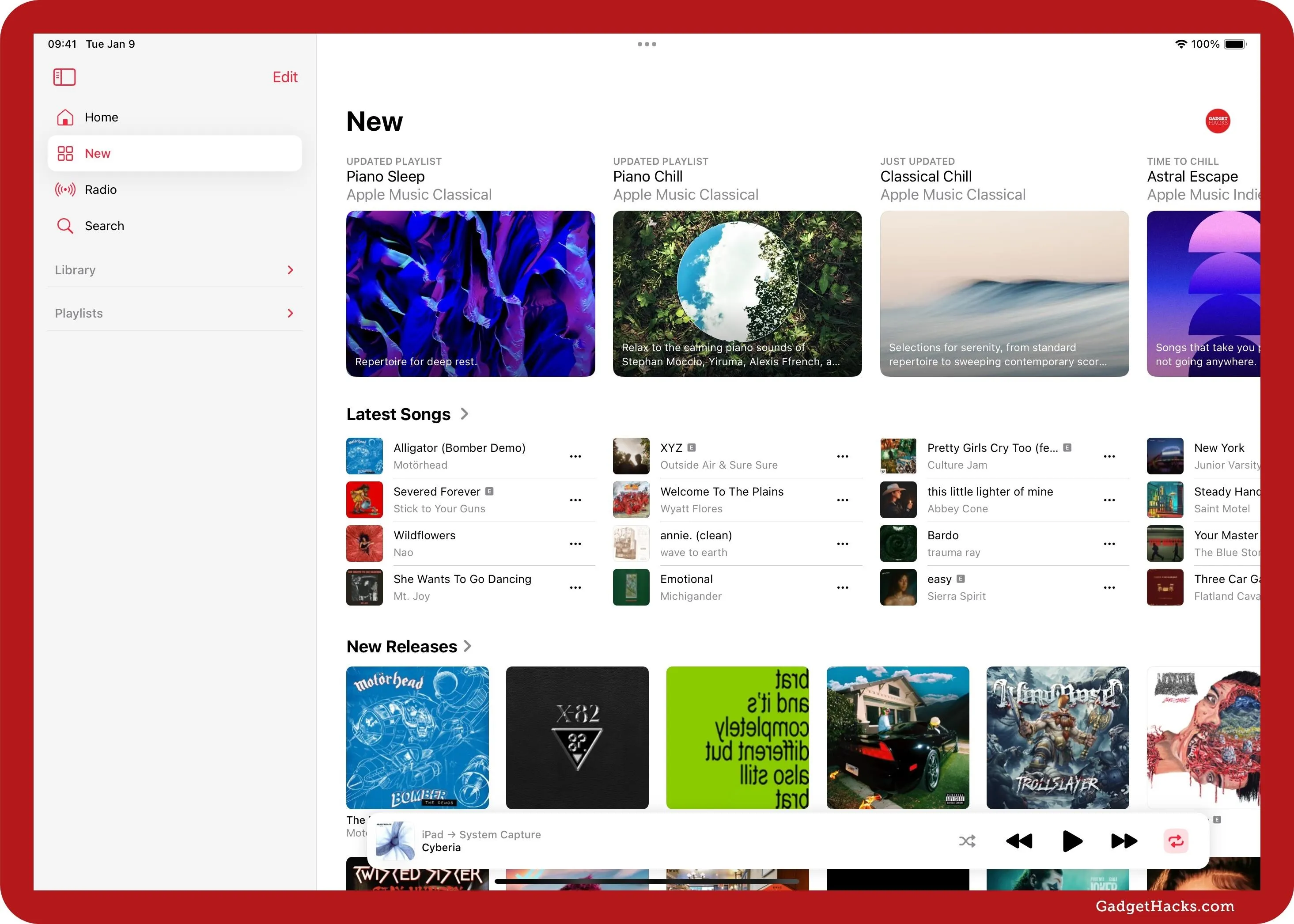This screenshot has height=924, width=1294.
Task: Tap the Edit button in sidebar
Action: point(285,77)
